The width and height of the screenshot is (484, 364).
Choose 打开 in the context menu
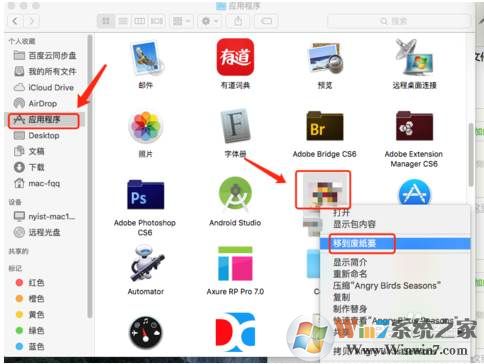341,212
